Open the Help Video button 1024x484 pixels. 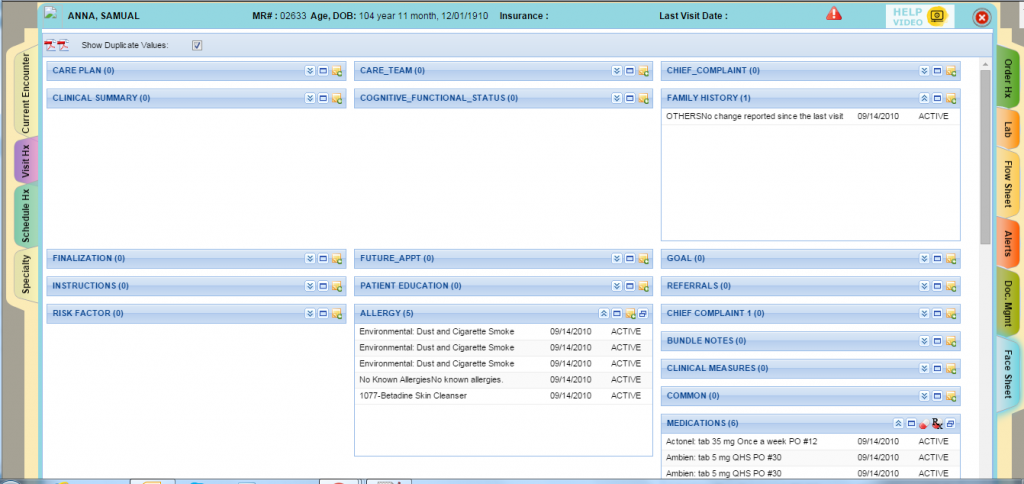[x=920, y=17]
